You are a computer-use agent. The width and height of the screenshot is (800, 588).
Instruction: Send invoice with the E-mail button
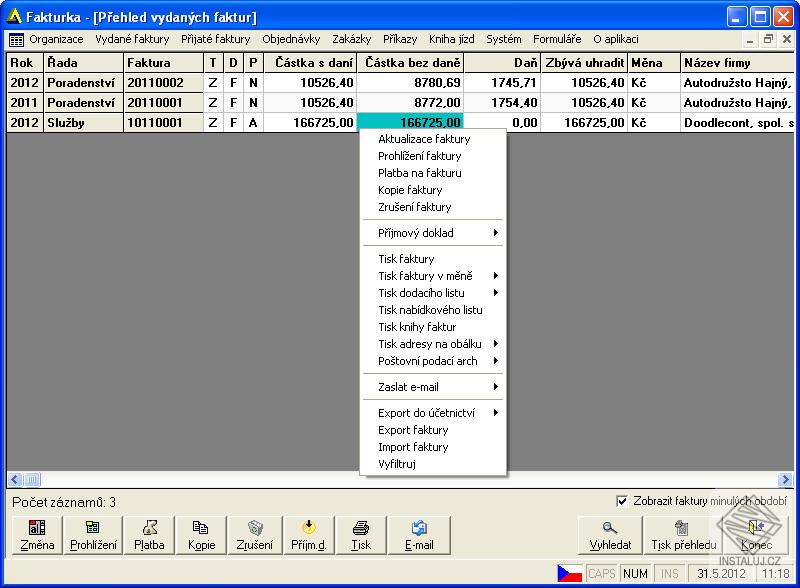tap(419, 535)
